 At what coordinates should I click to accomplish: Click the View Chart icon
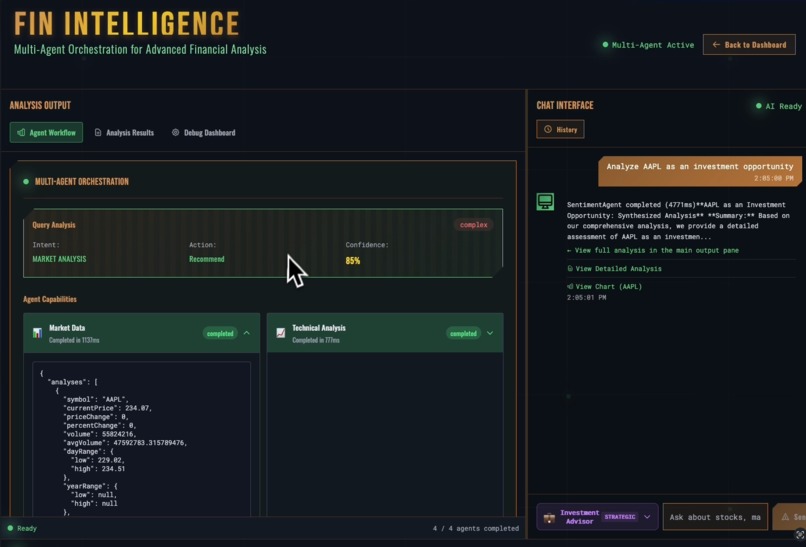coord(570,286)
